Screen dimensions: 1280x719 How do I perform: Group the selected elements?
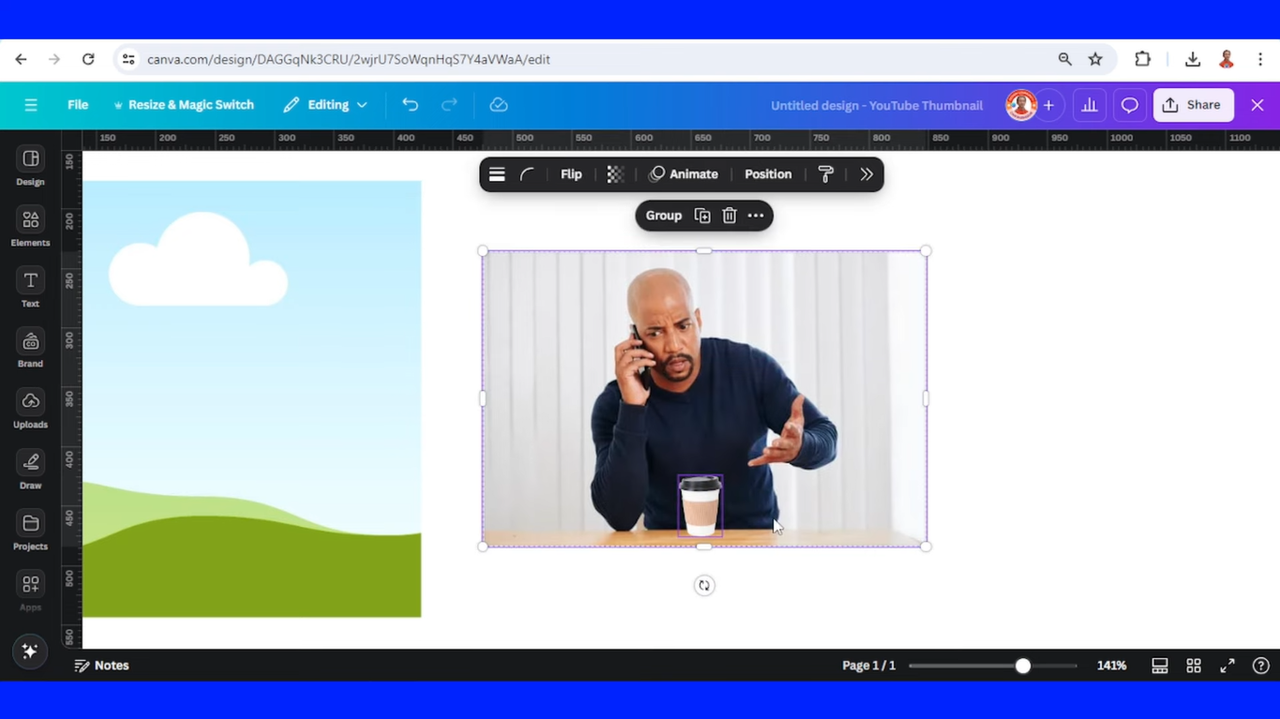(663, 215)
